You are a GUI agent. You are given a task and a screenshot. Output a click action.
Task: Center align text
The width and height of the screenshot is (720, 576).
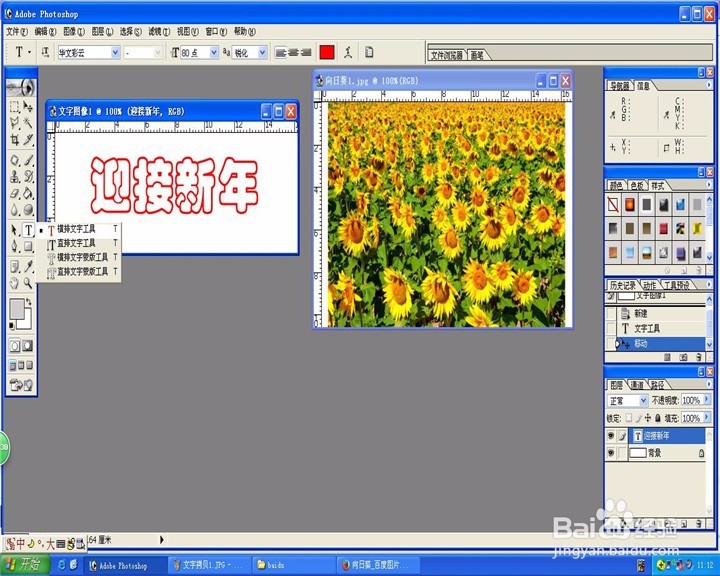click(x=293, y=53)
